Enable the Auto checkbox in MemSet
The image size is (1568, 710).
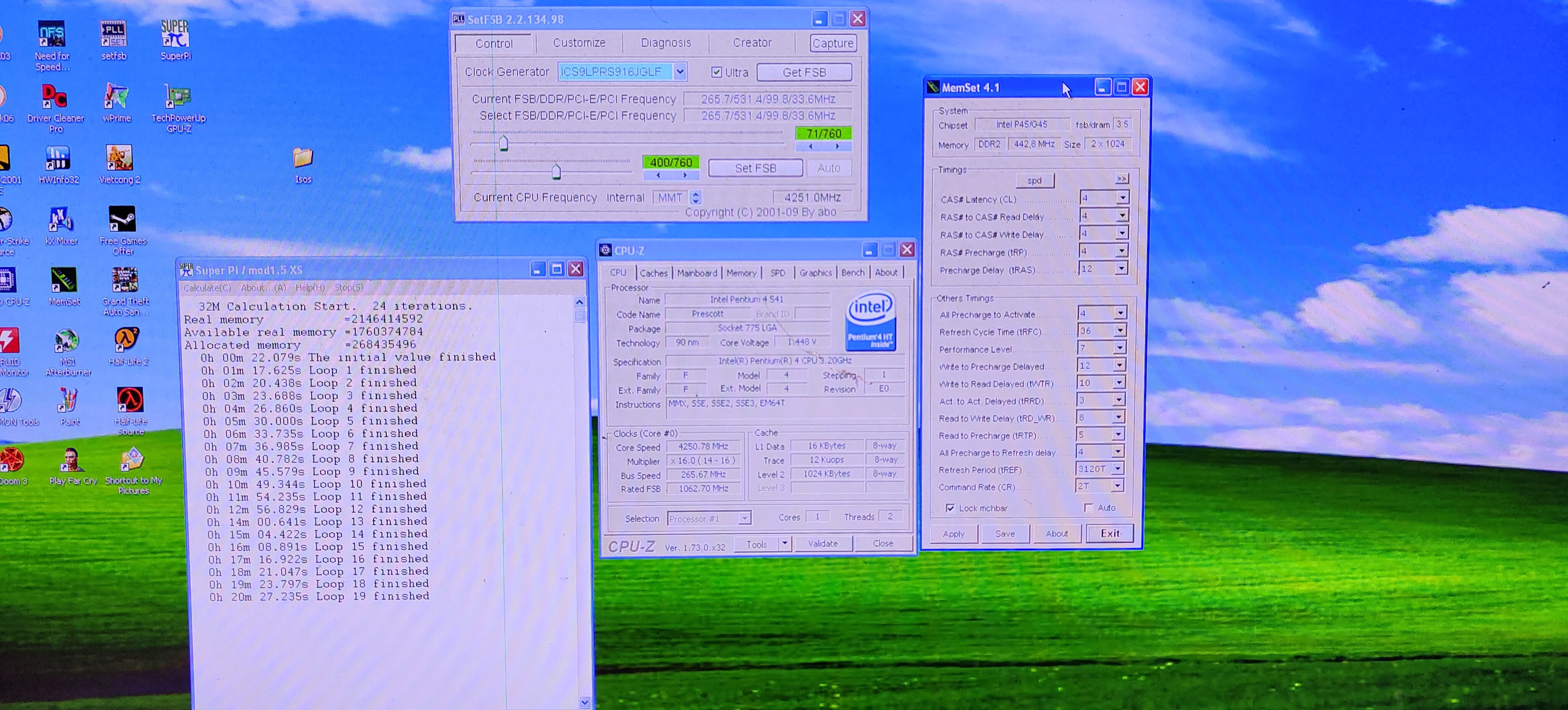click(1088, 507)
